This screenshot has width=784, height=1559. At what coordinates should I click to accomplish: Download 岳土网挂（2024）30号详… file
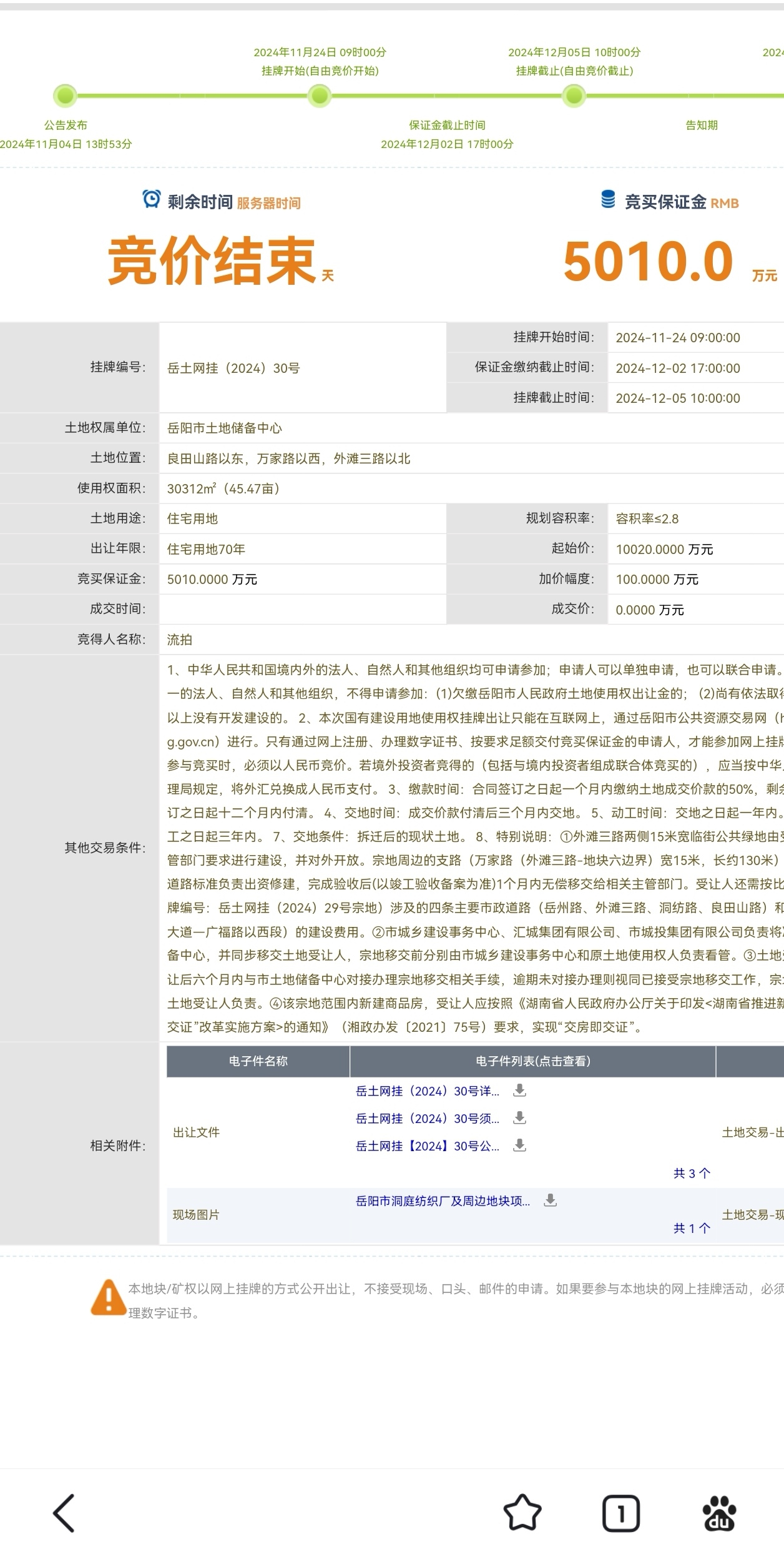(519, 1090)
